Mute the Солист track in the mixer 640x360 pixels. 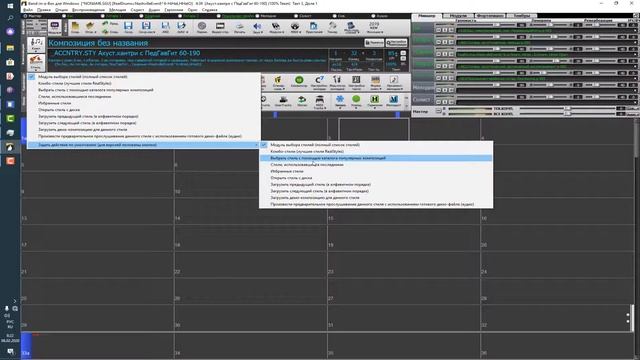438,102
